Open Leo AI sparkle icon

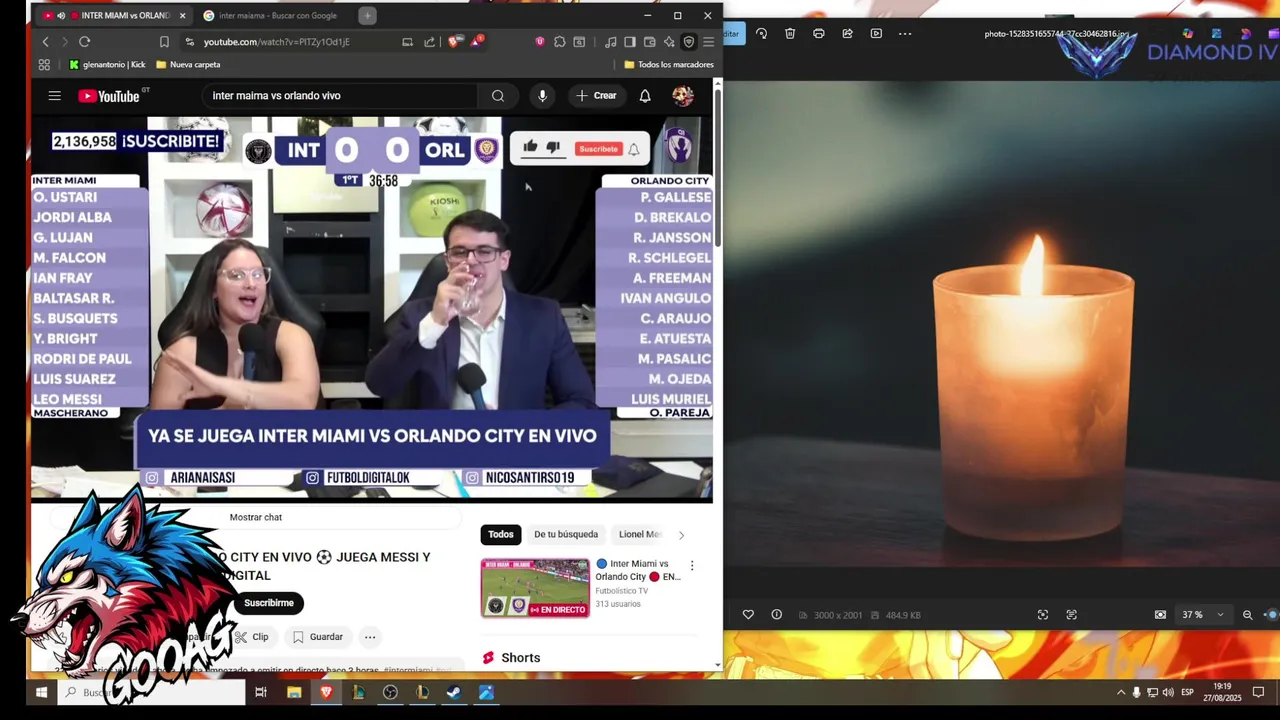coord(669,42)
